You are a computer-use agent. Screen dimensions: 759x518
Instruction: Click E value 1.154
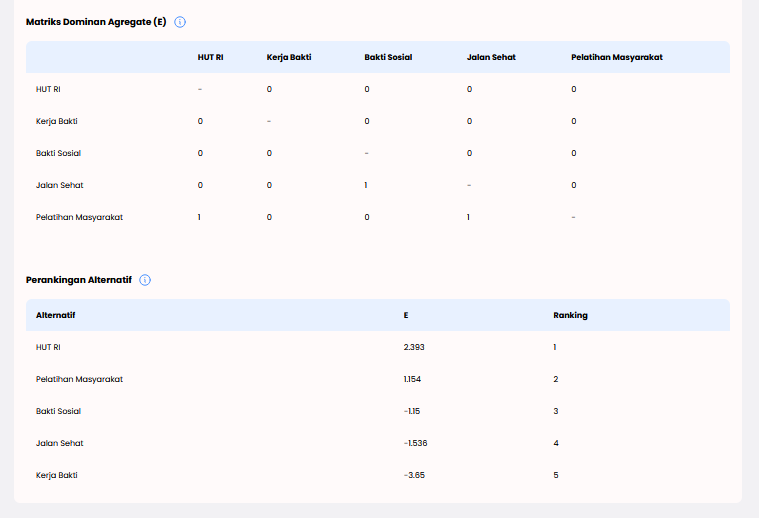tap(412, 379)
